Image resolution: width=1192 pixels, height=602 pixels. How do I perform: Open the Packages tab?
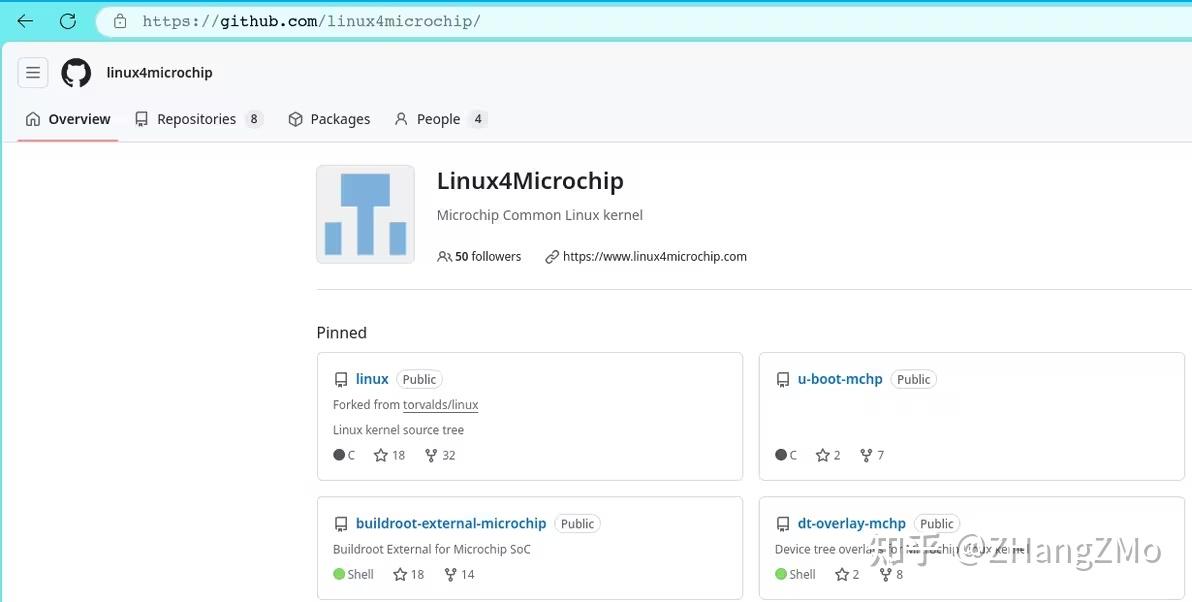(340, 118)
